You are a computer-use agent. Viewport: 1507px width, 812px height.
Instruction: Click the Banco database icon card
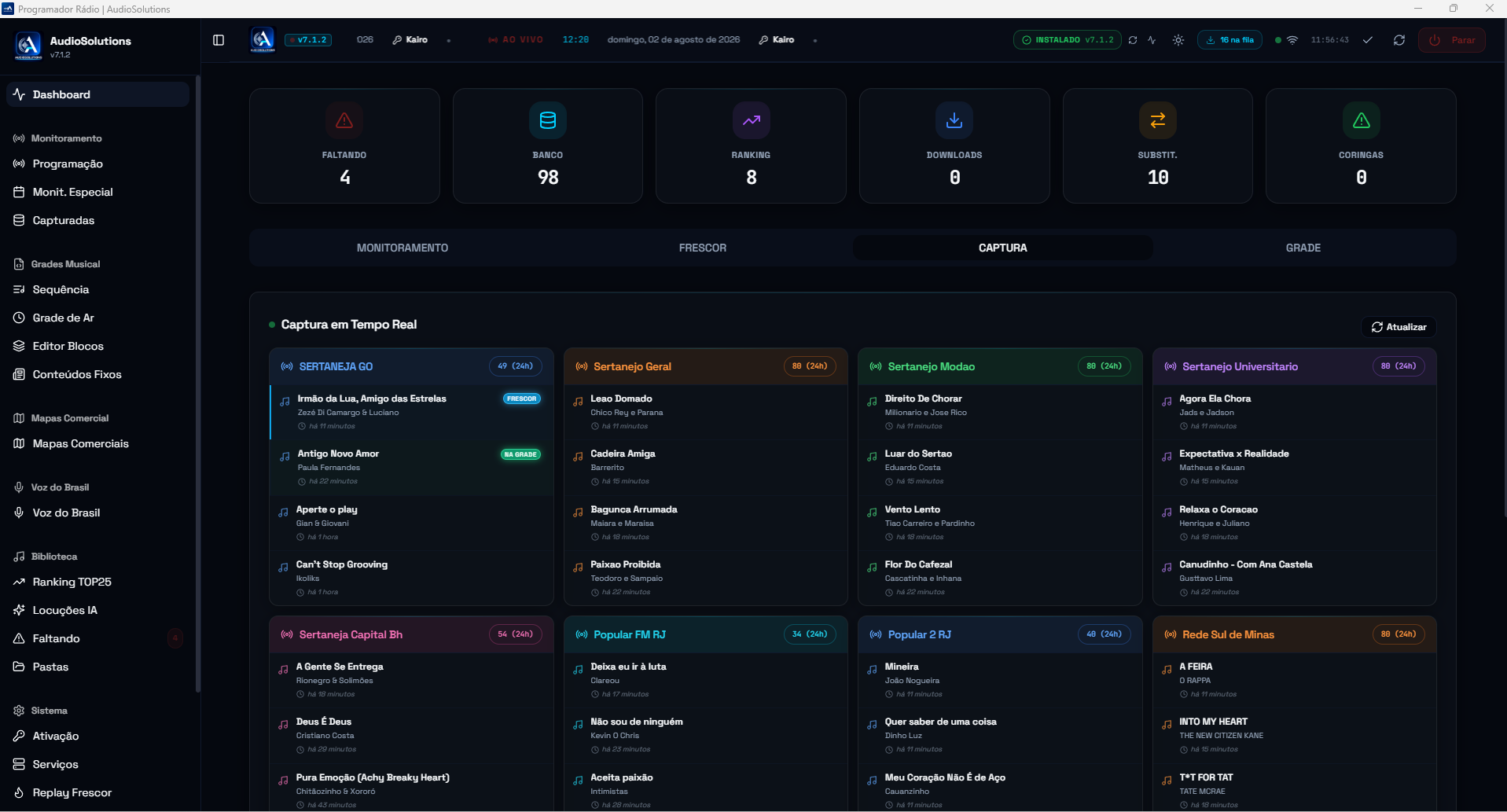548,120
